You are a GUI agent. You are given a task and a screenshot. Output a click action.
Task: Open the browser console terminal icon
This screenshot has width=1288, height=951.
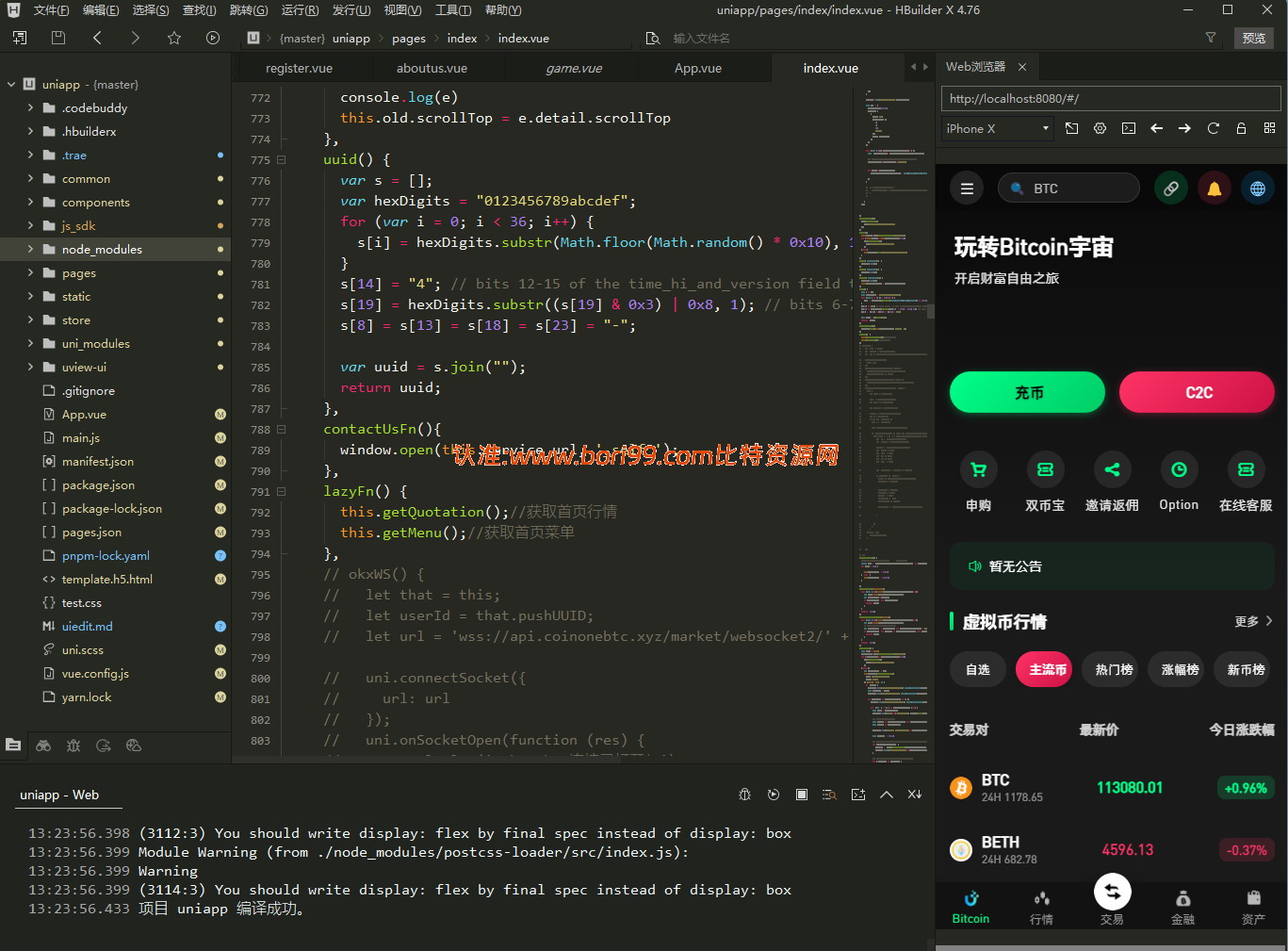point(1129,128)
